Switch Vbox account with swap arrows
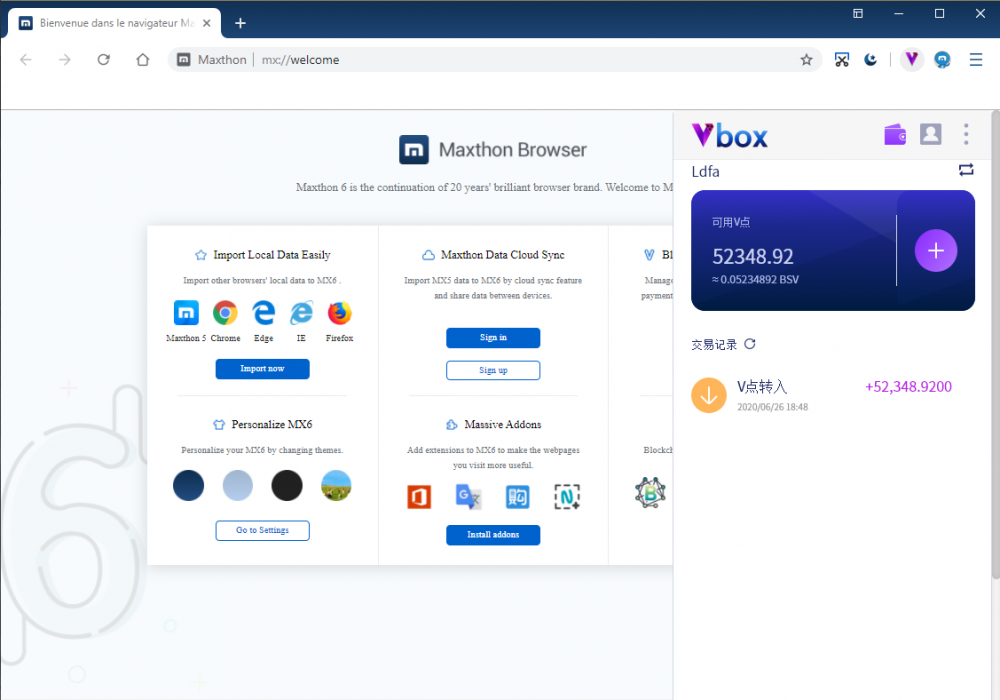The height and width of the screenshot is (700, 1000). [x=966, y=170]
